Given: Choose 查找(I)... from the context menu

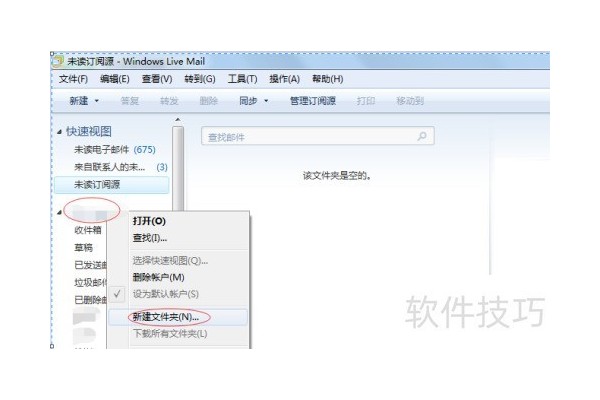Looking at the screenshot, I should (150, 238).
